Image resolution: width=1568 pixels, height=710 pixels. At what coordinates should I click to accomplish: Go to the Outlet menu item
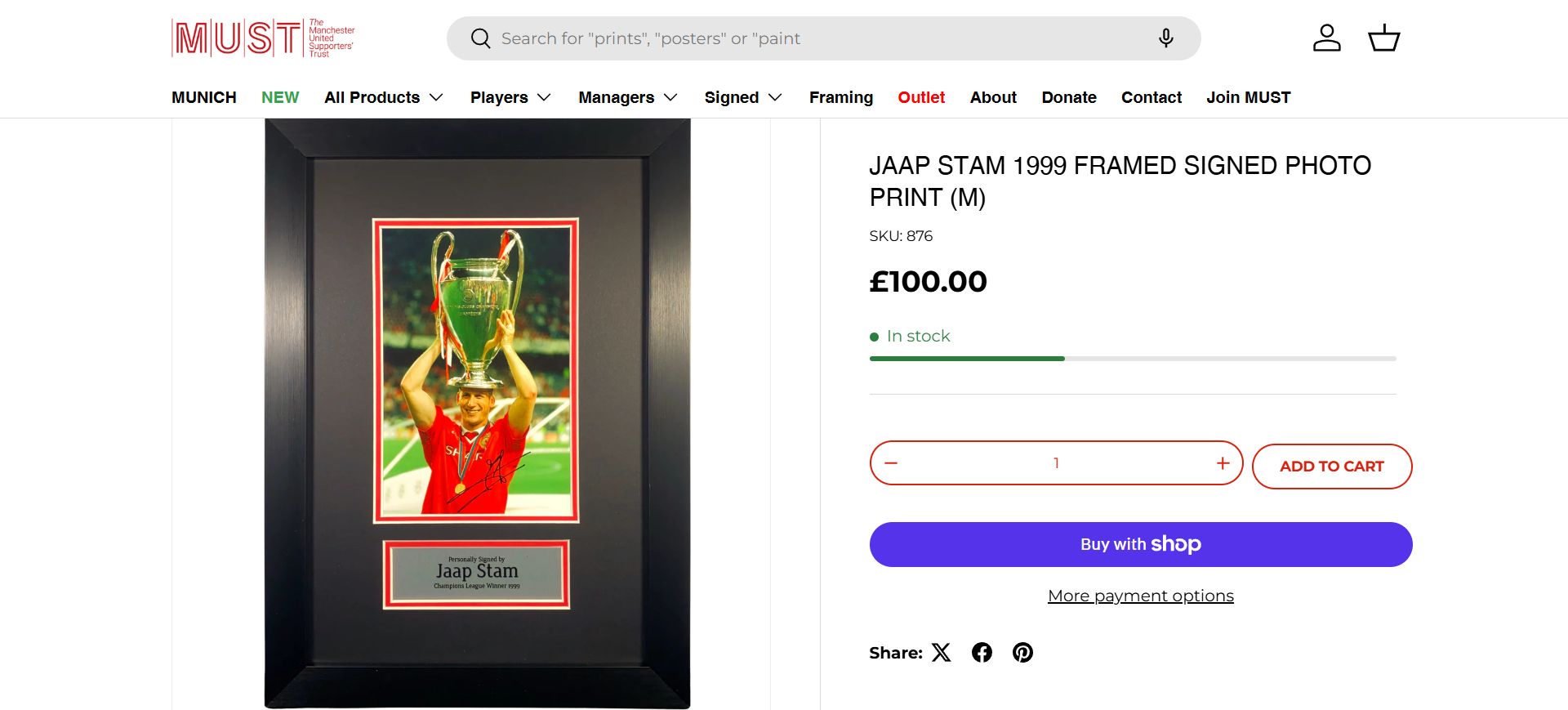tap(921, 97)
